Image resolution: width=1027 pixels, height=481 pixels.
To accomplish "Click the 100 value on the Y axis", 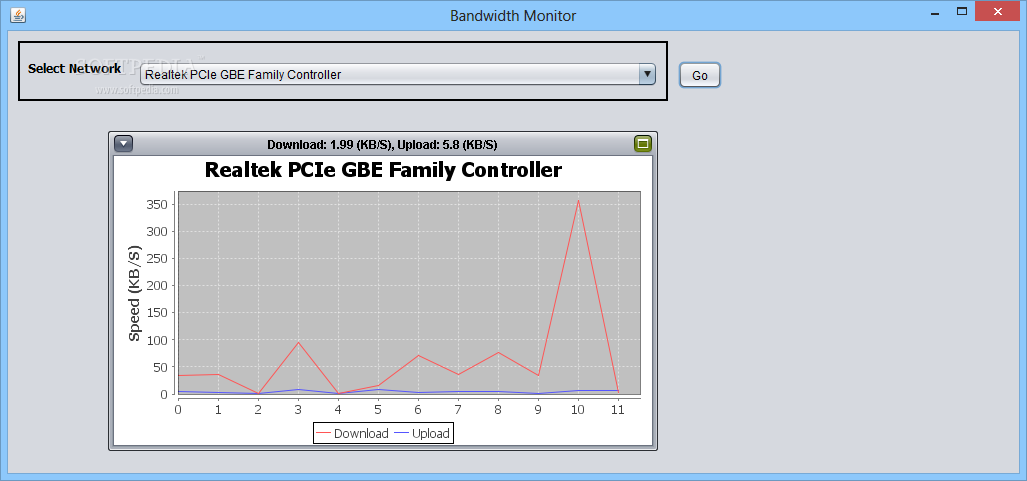I will (x=157, y=339).
